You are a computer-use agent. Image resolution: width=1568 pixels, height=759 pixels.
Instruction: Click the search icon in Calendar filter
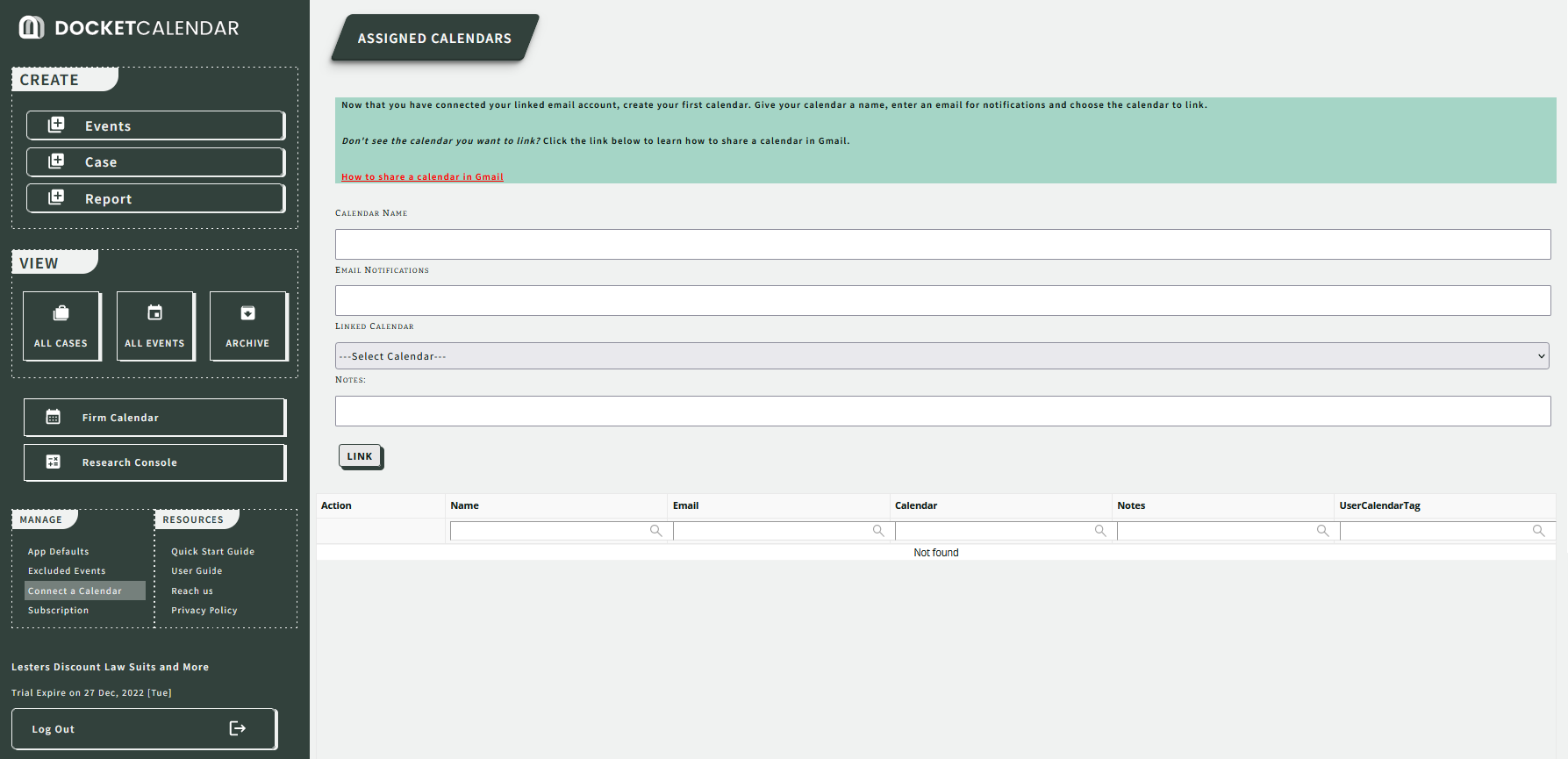(x=1100, y=531)
